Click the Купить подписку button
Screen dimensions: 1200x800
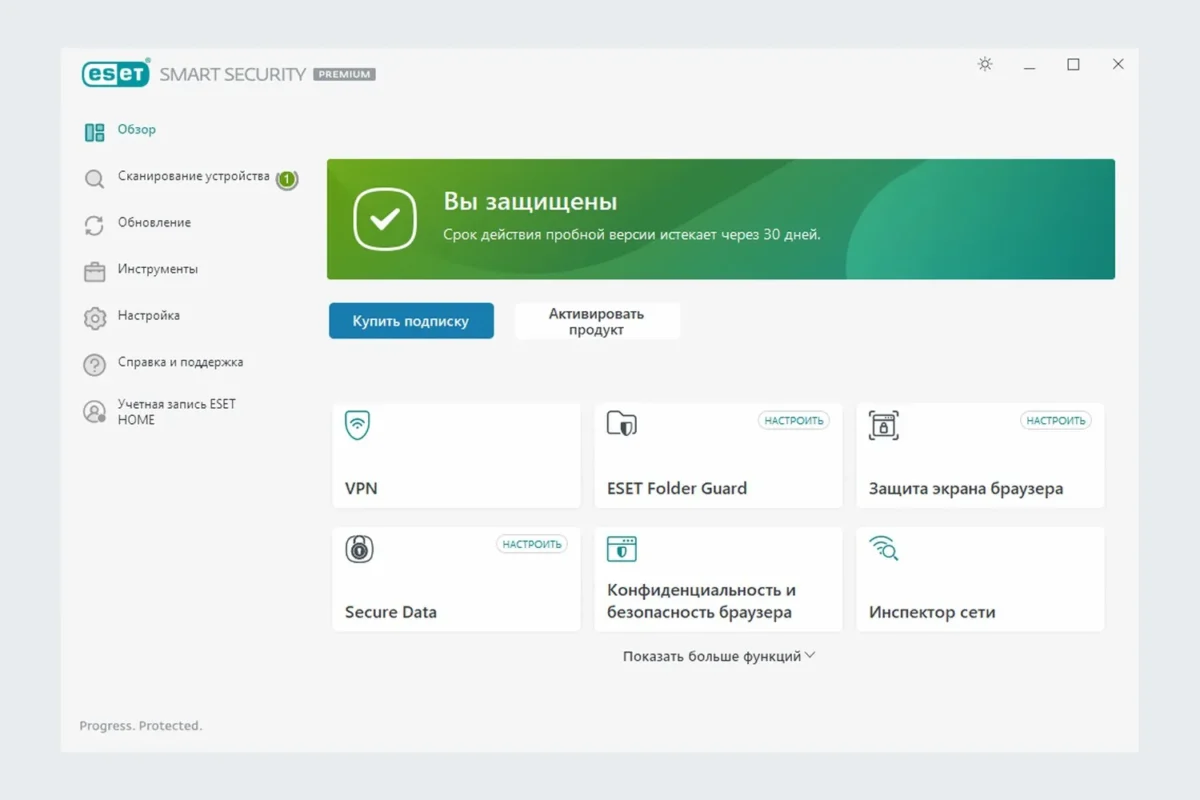click(x=411, y=321)
